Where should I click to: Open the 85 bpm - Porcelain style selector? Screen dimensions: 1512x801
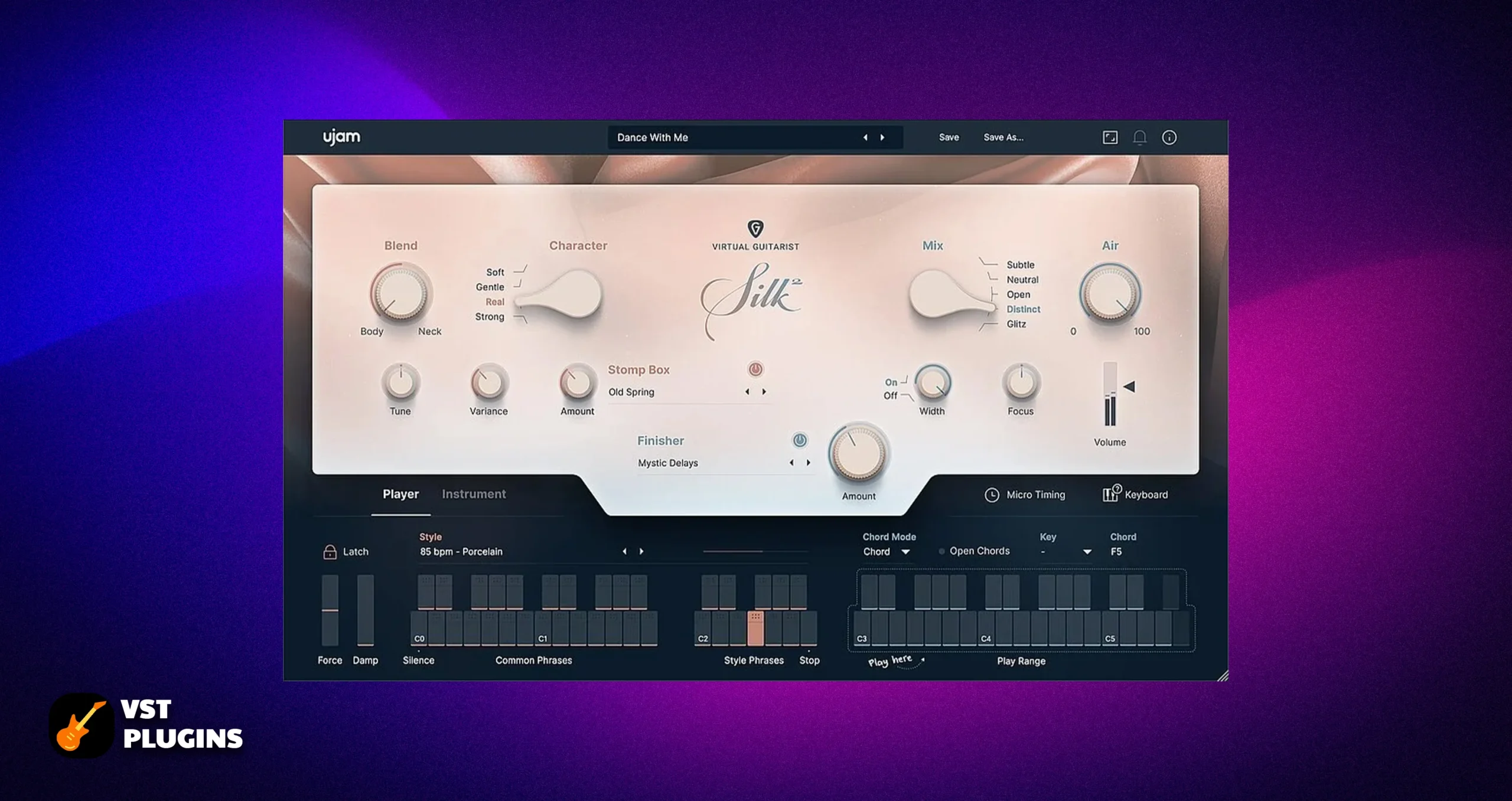(x=461, y=551)
